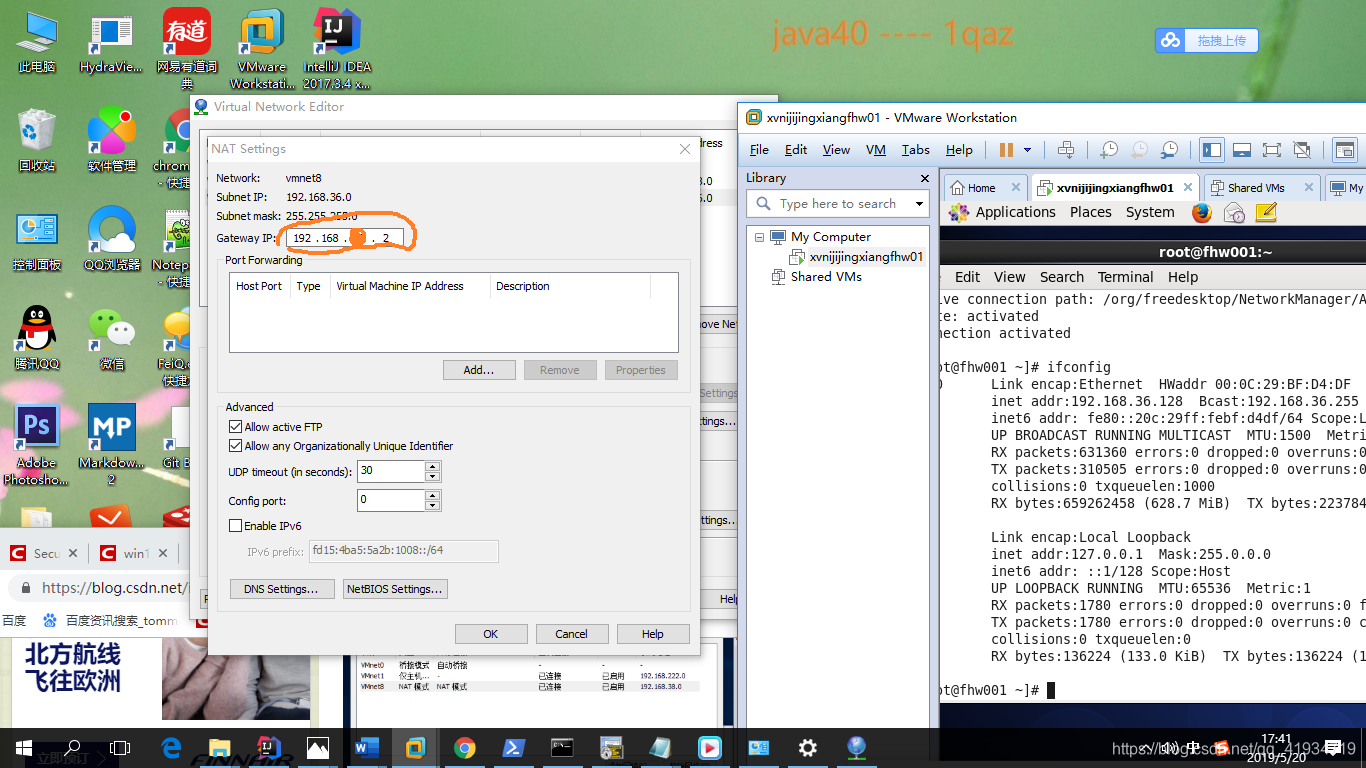Enable the IPv6 checkbox
Viewport: 1366px width, 768px height.
click(236, 526)
